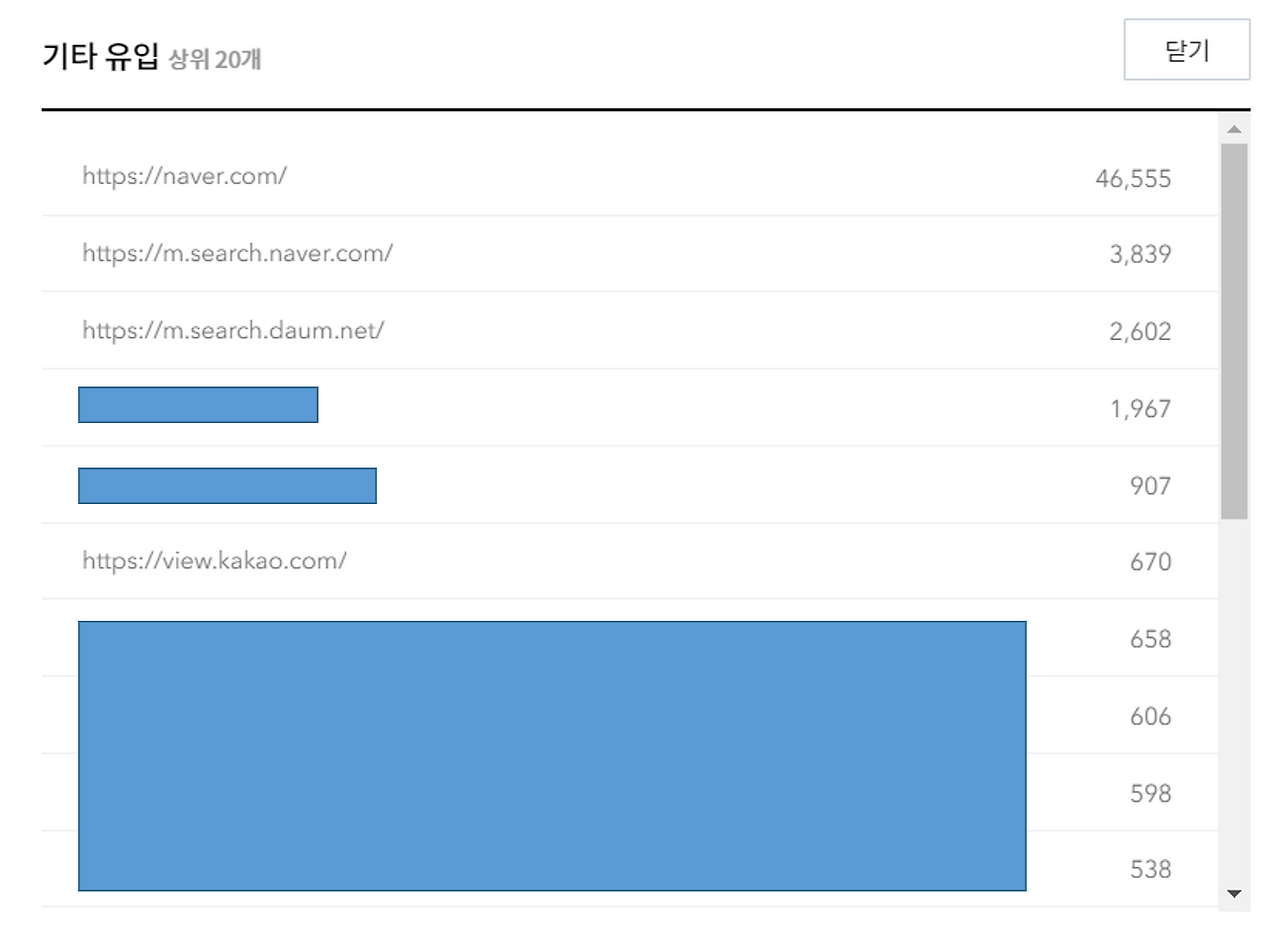Click the 3,839 visit count
The height and width of the screenshot is (938, 1280).
click(1140, 255)
